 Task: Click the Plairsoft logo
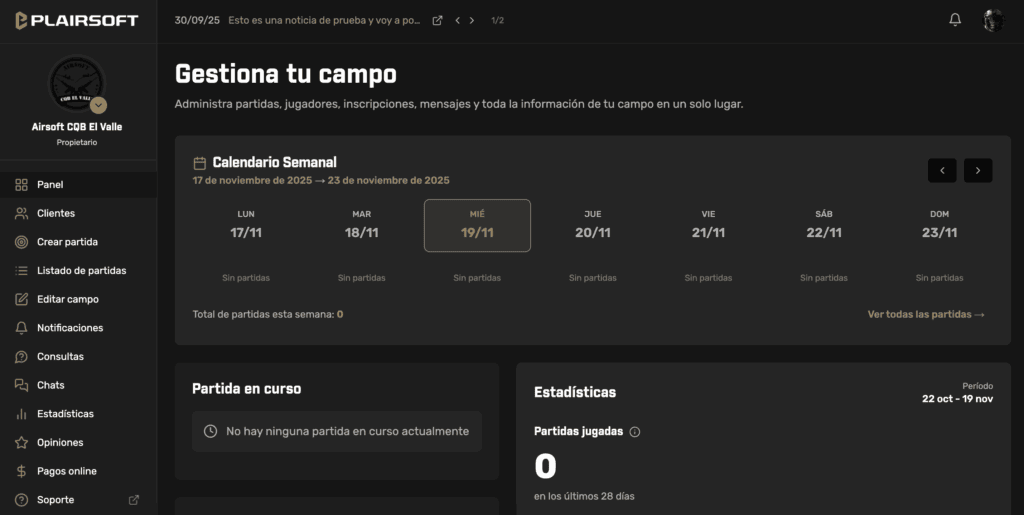pos(77,21)
